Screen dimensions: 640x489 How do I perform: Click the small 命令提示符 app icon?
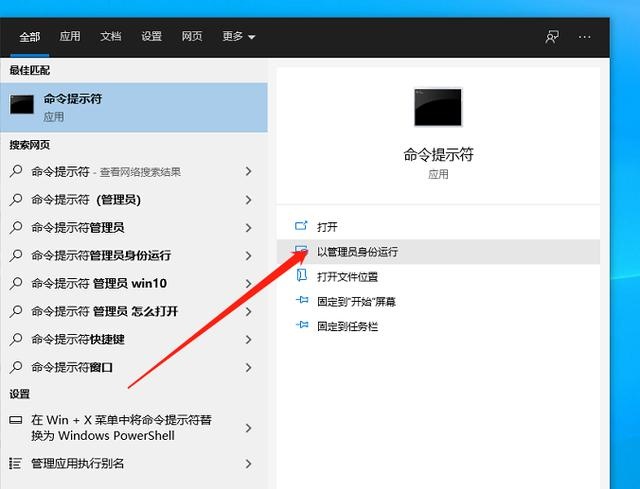pyautogui.click(x=22, y=104)
